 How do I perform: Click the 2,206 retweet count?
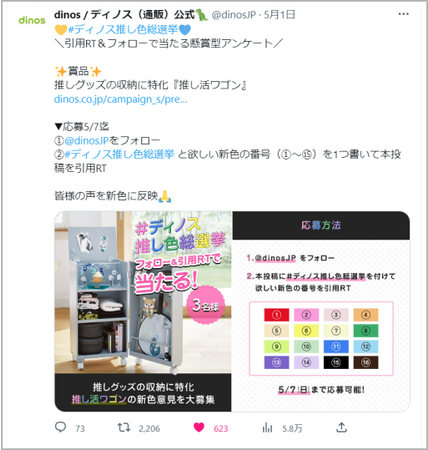149,428
